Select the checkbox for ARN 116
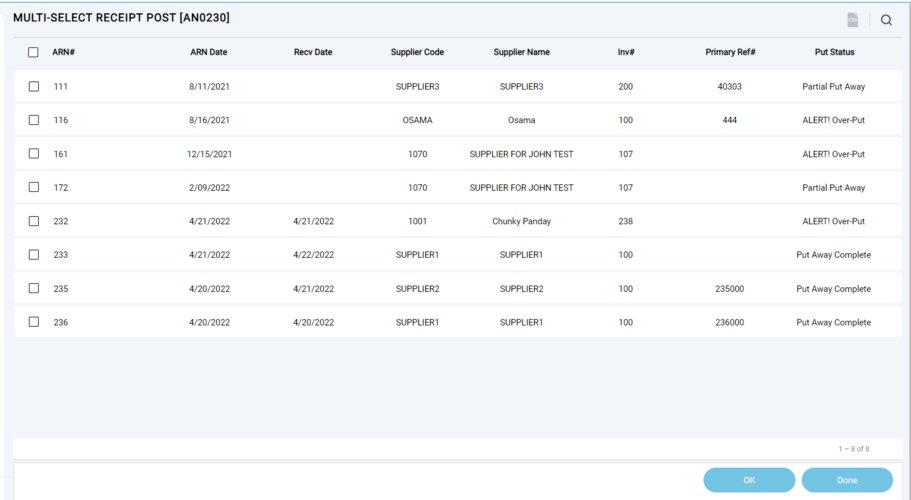The height and width of the screenshot is (500, 911). tap(34, 120)
